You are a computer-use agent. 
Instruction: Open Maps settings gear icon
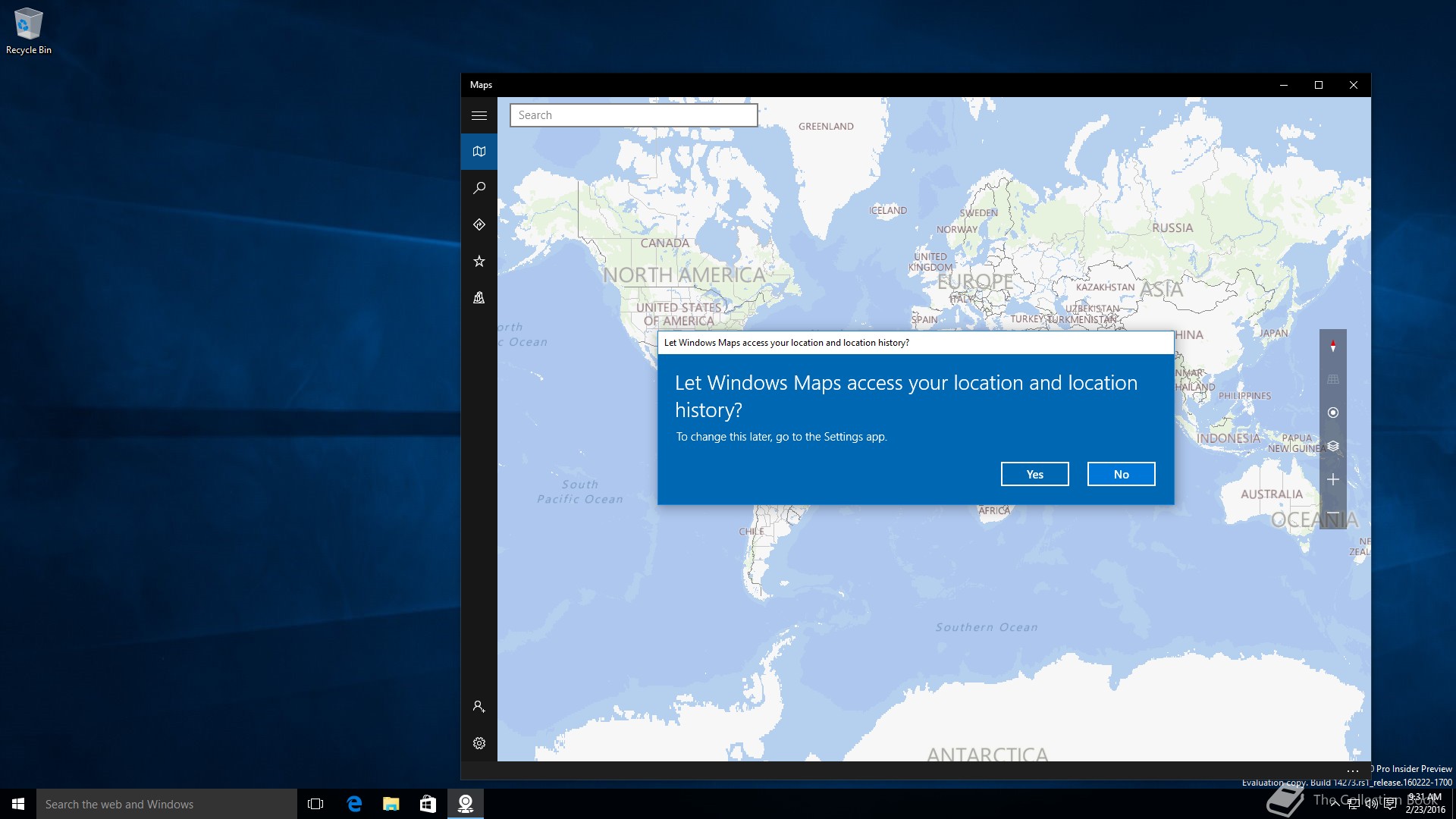click(479, 743)
